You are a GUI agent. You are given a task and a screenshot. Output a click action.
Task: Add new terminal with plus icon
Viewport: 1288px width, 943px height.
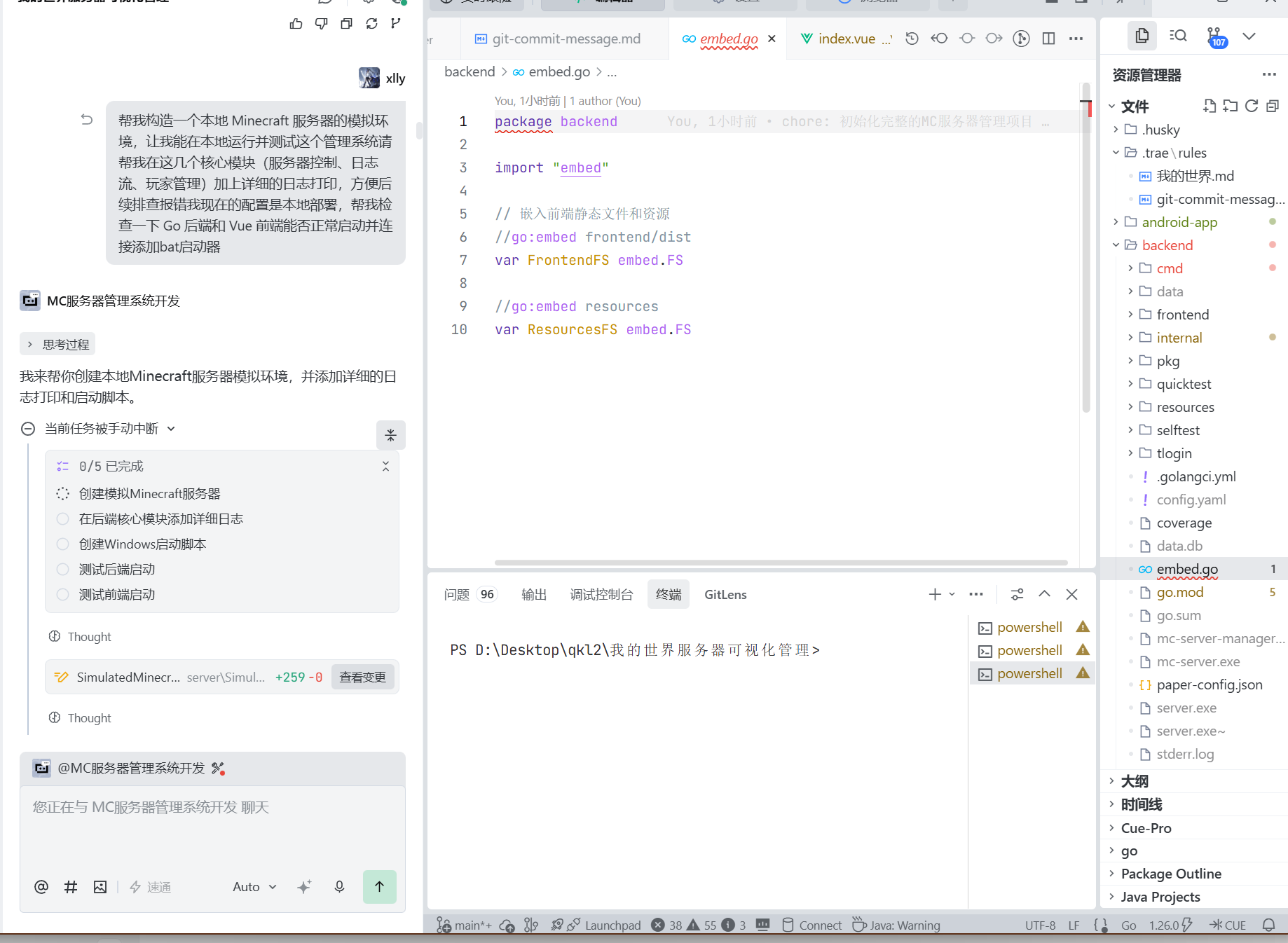click(935, 594)
